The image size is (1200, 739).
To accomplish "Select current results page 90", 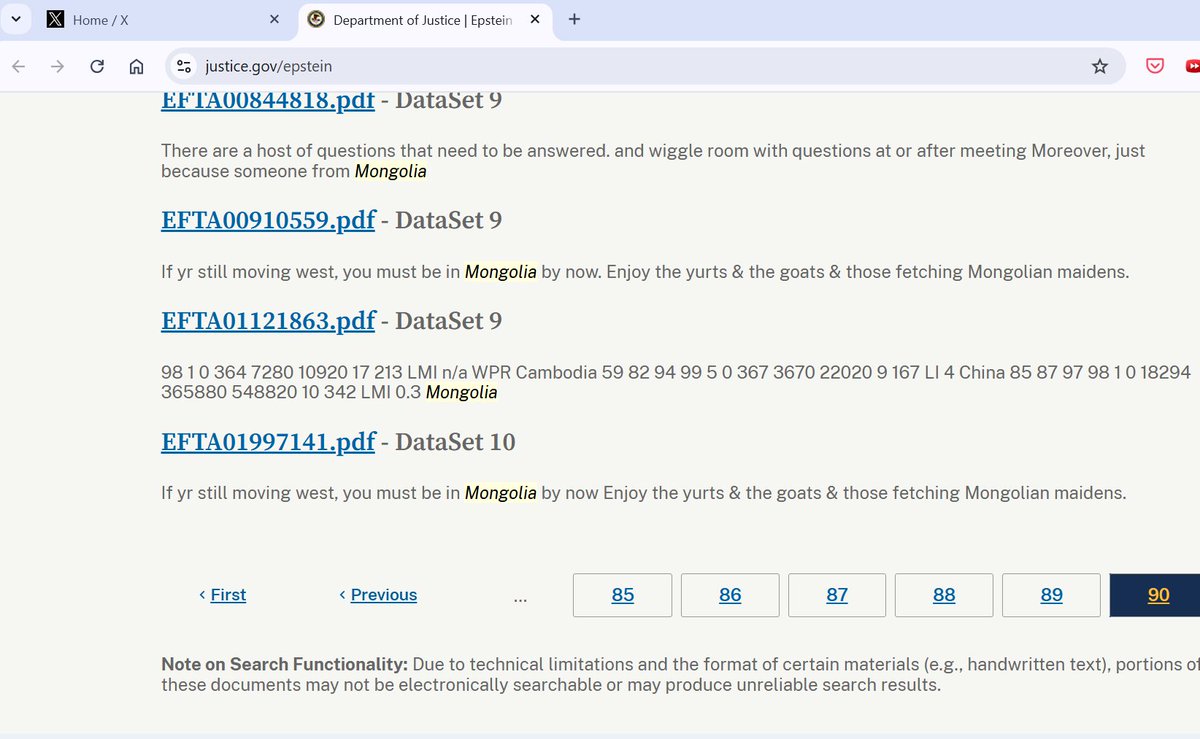I will pyautogui.click(x=1157, y=595).
